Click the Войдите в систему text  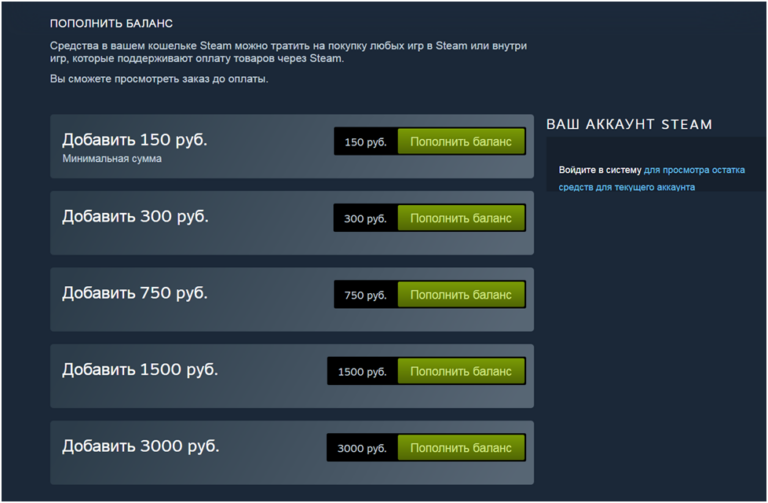pyautogui.click(x=600, y=170)
